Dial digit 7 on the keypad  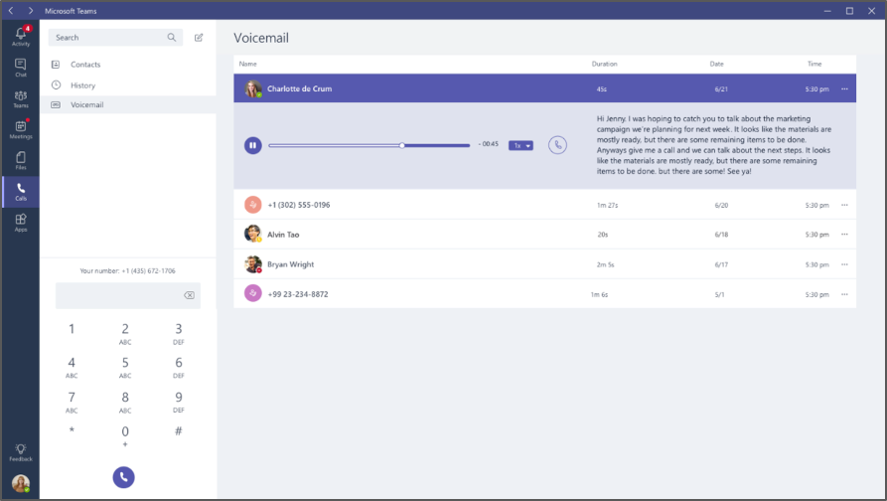click(71, 401)
